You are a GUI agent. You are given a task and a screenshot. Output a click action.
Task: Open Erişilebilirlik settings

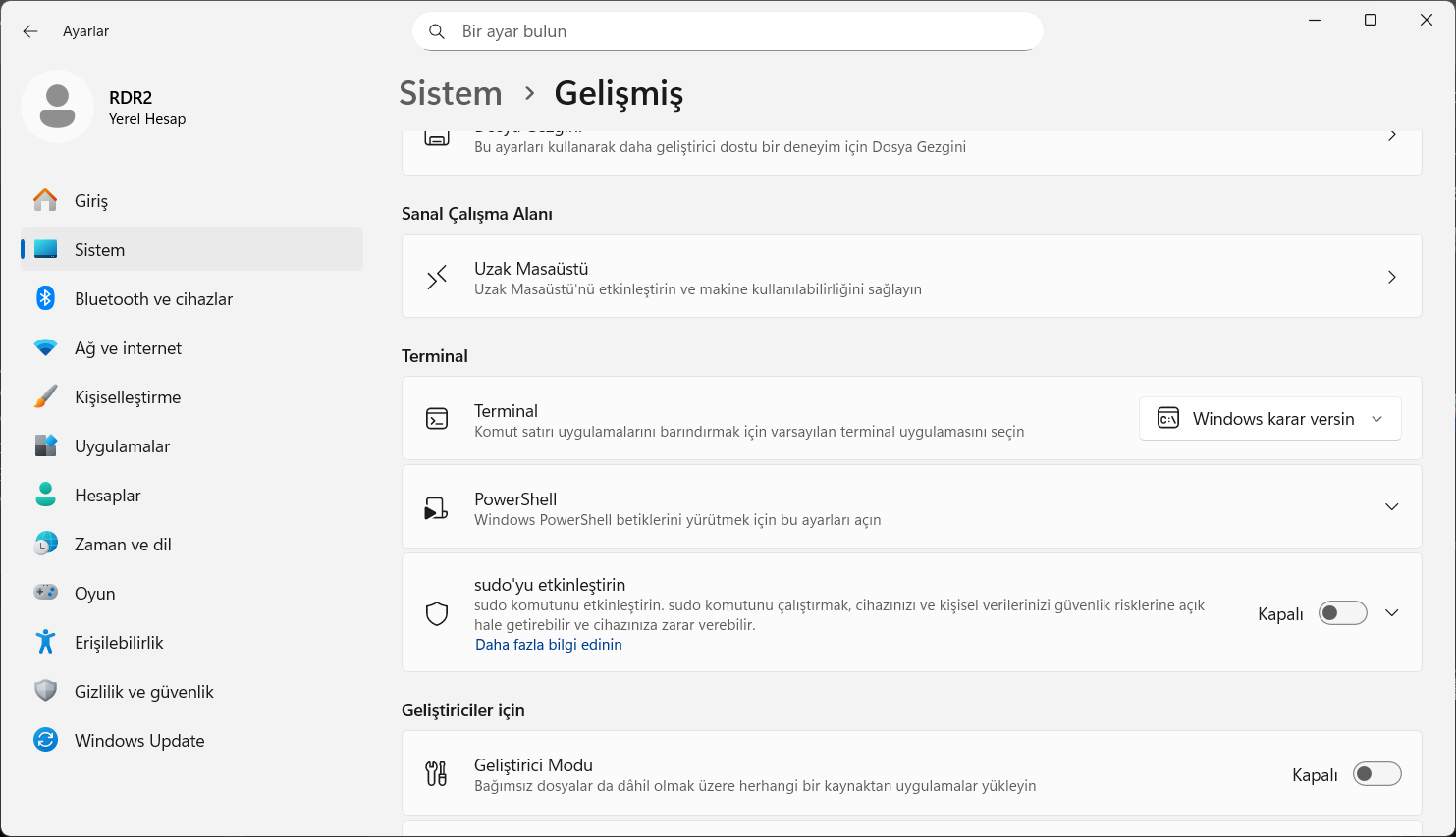pyautogui.click(x=191, y=642)
